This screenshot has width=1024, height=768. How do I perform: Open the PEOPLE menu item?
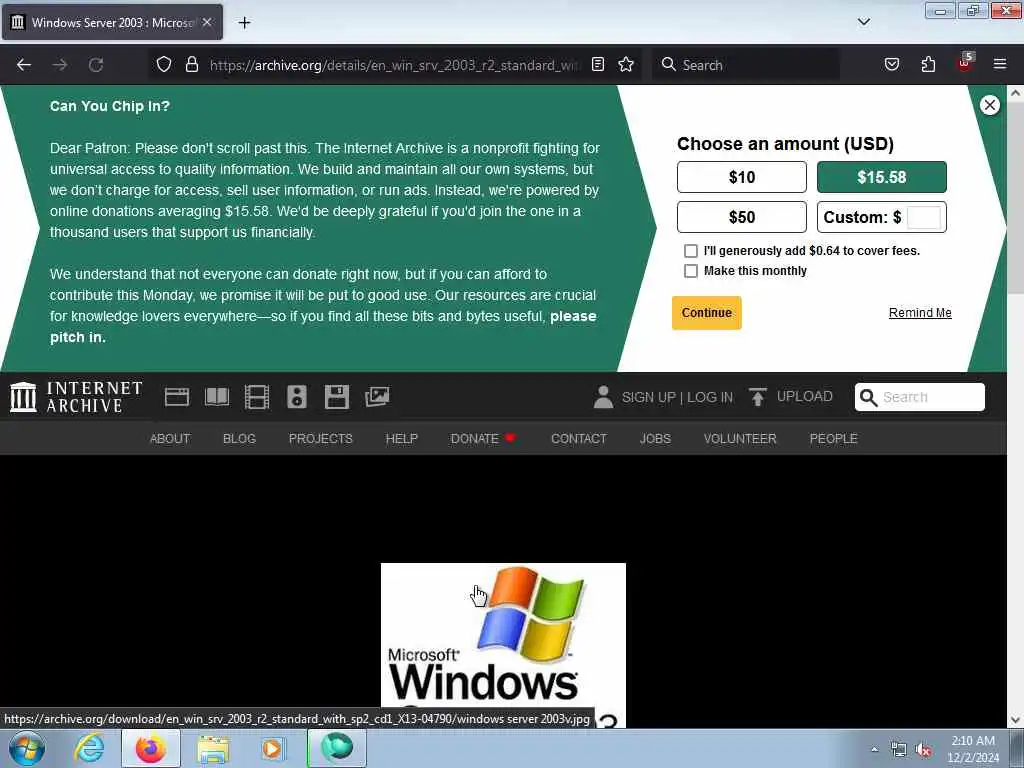tap(833, 439)
